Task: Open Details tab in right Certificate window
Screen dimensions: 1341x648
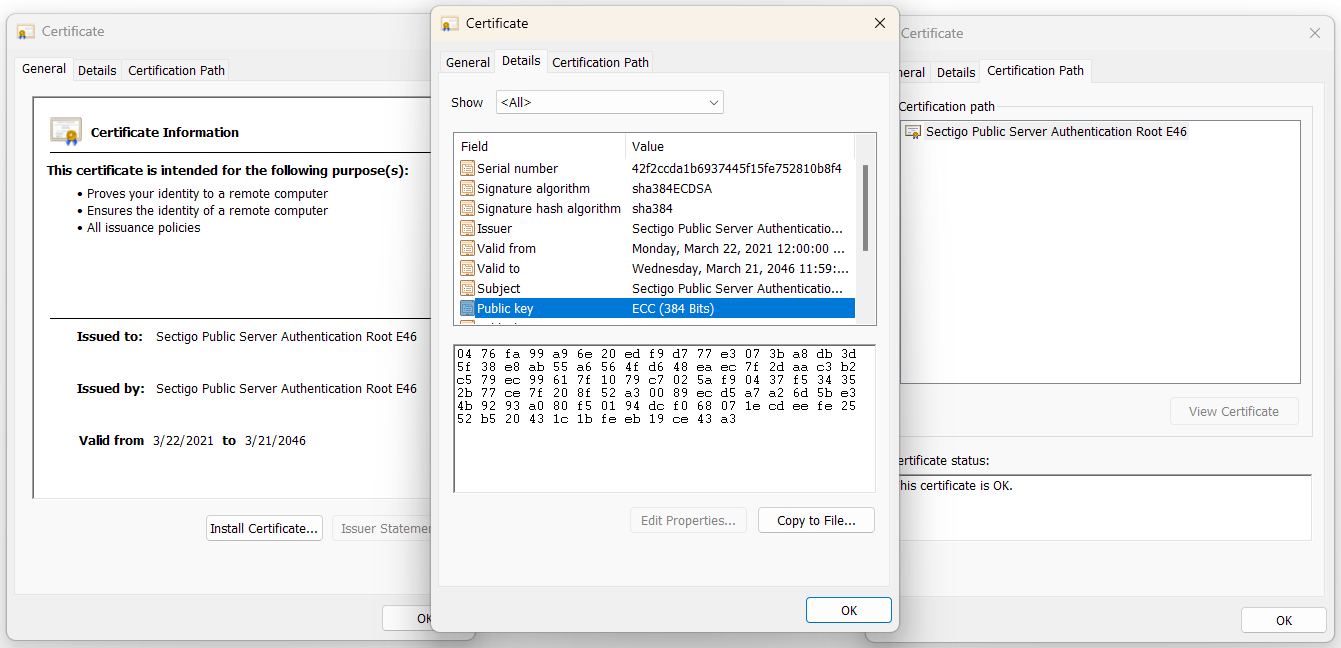Action: click(955, 72)
